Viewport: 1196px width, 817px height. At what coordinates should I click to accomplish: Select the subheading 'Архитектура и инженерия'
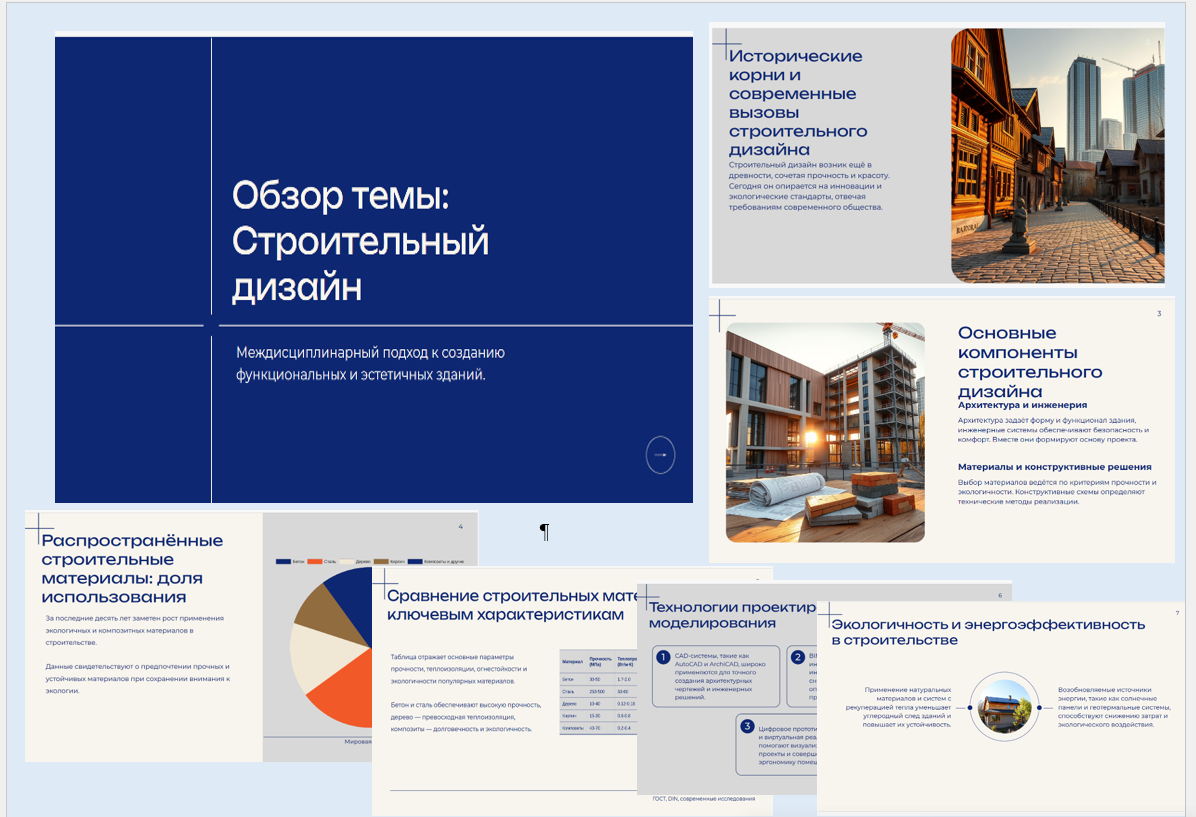(x=1022, y=405)
